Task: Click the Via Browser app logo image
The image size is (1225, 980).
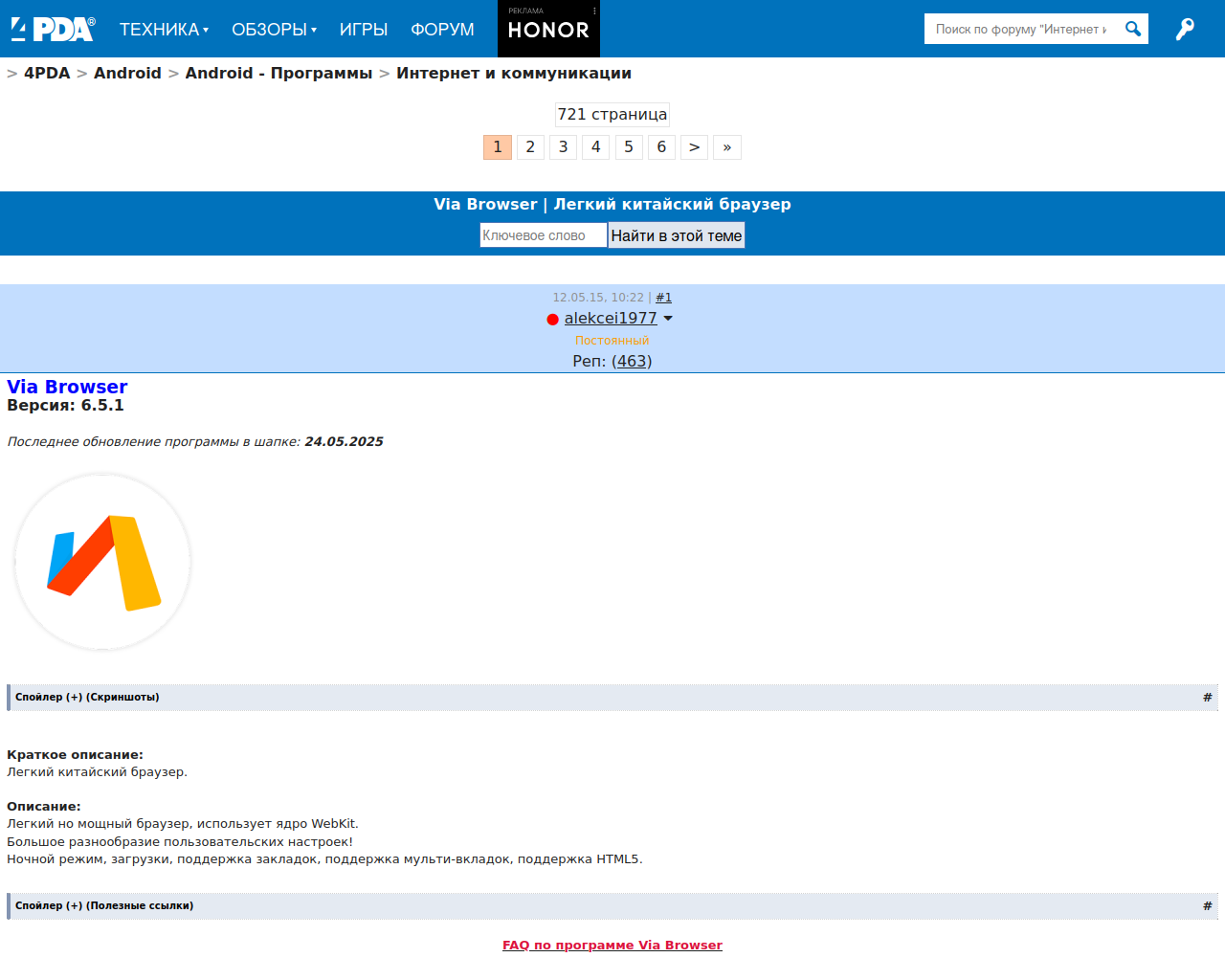Action: tap(102, 562)
